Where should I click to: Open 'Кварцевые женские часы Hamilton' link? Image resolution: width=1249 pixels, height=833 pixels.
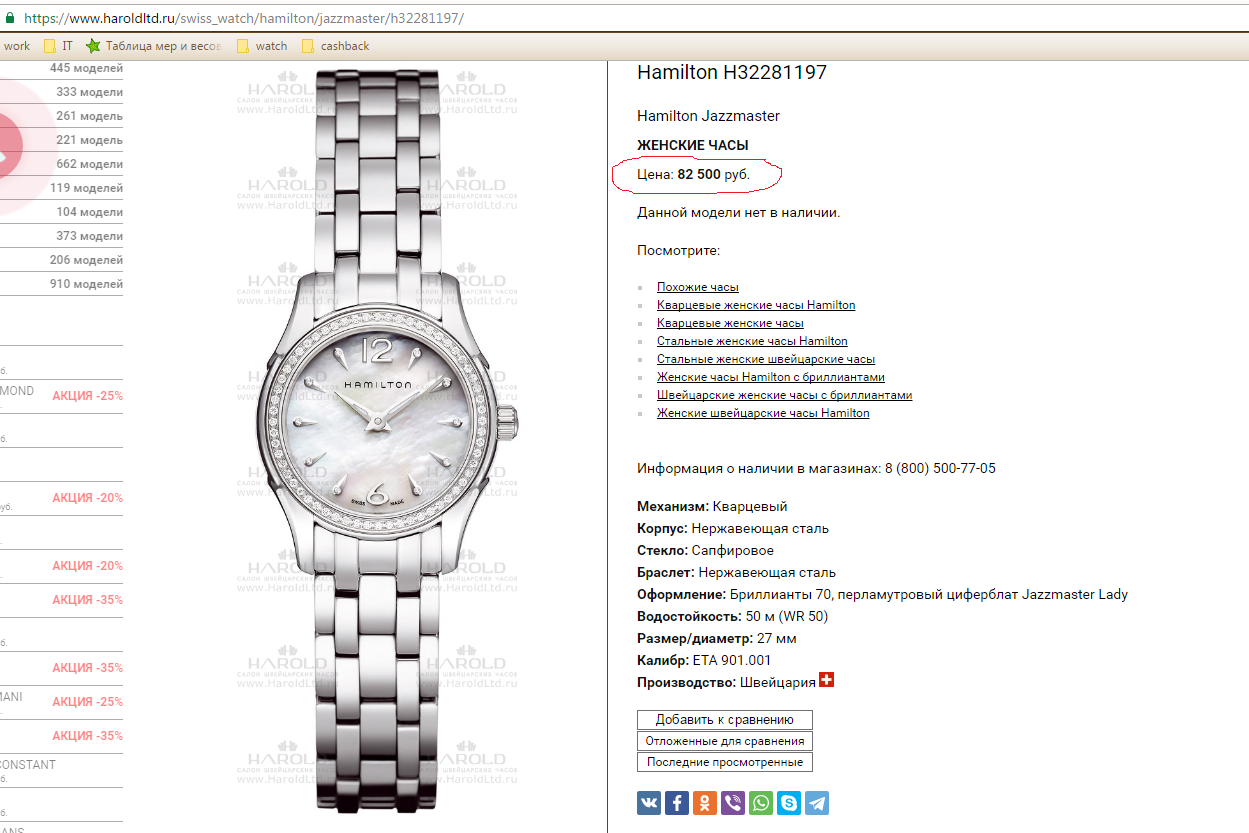click(756, 305)
